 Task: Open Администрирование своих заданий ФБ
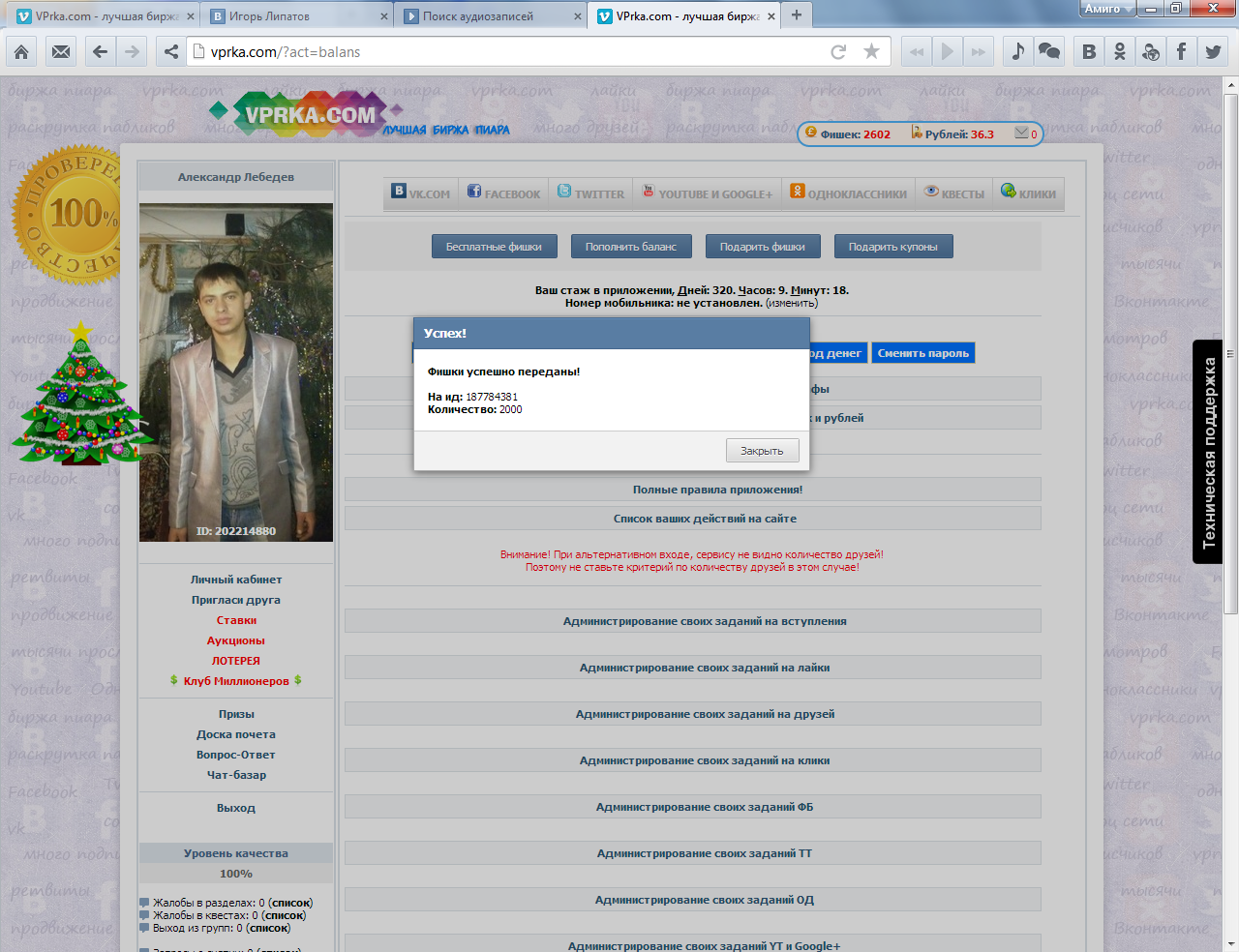point(693,807)
